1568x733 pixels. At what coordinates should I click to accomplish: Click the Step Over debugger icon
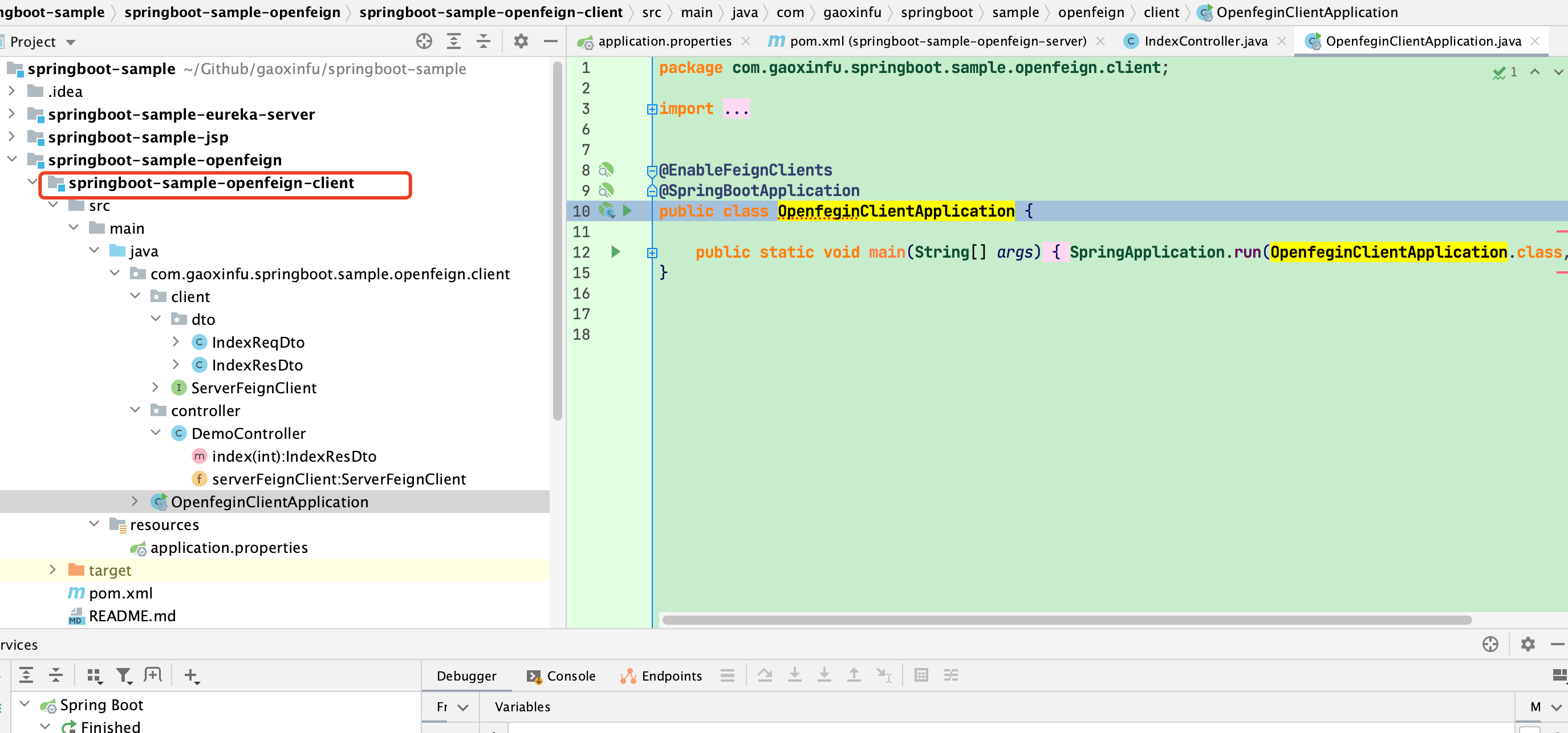tap(765, 675)
